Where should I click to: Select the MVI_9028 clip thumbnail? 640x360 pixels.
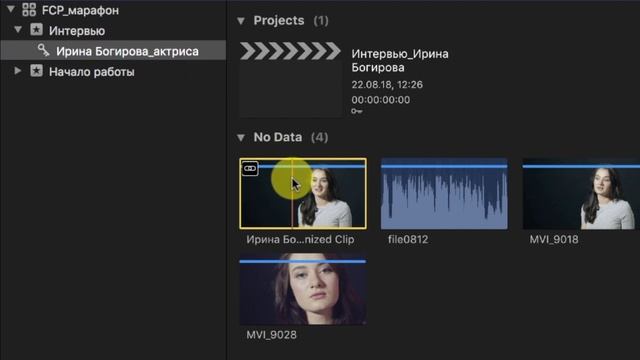(x=303, y=289)
